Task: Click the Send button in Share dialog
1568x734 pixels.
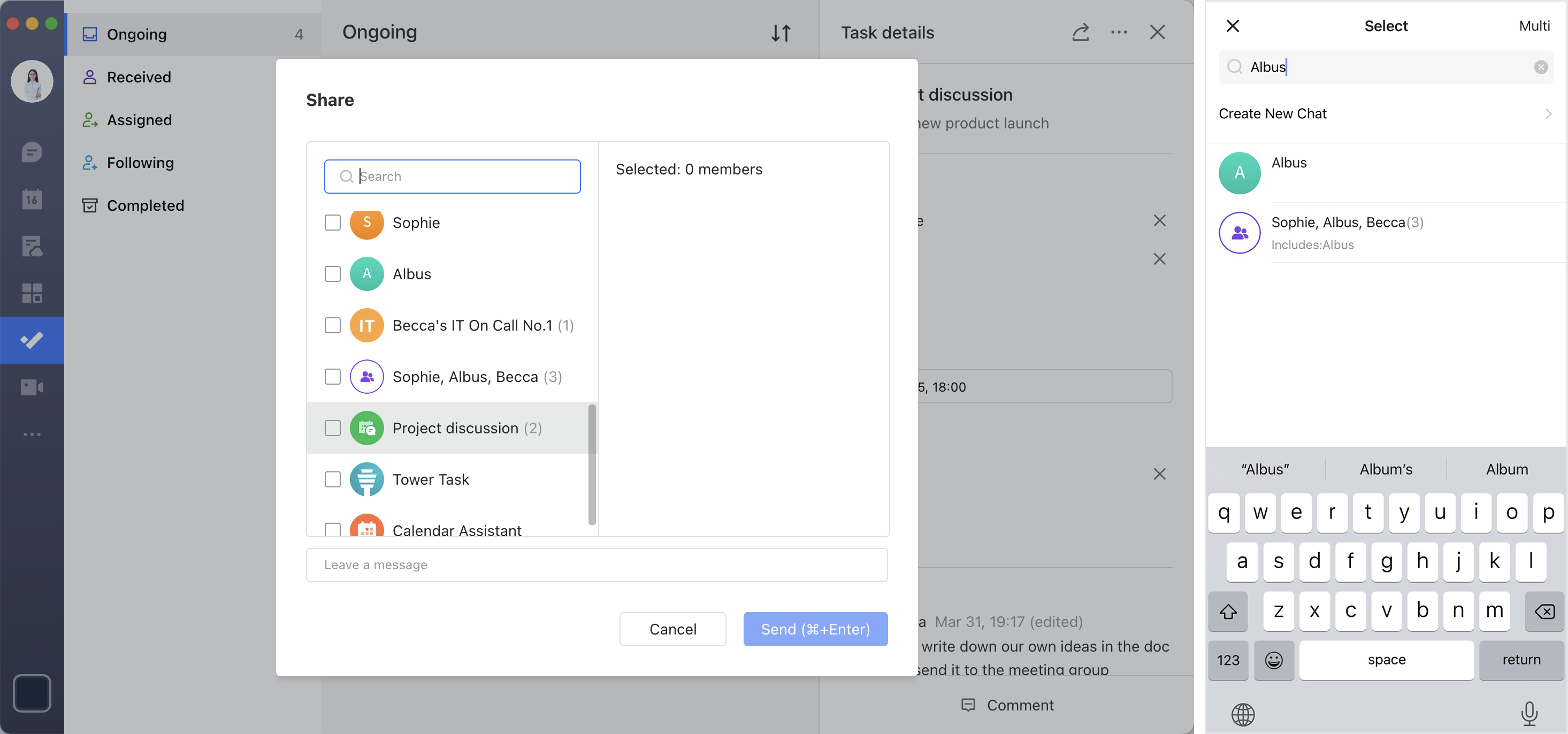Action: (x=815, y=629)
